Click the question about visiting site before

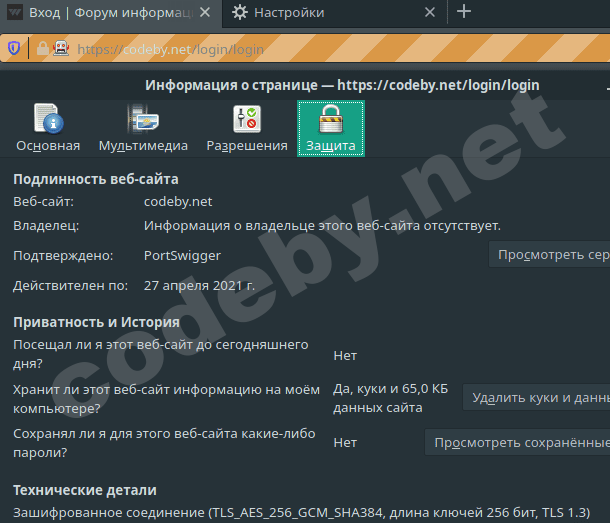161,354
